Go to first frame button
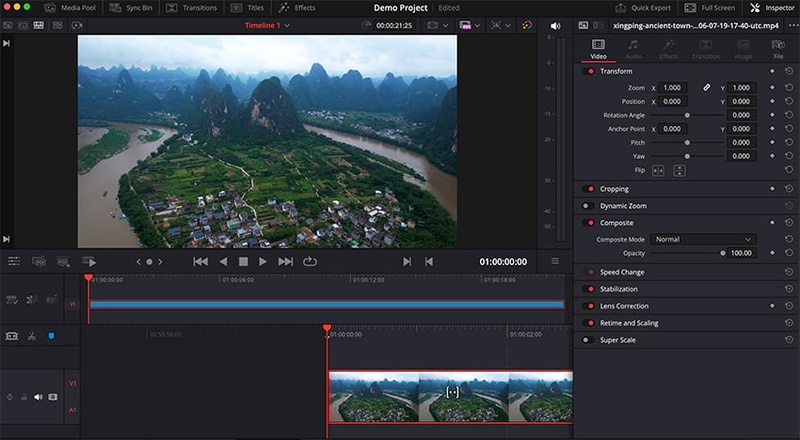800x440 pixels. click(x=200, y=261)
